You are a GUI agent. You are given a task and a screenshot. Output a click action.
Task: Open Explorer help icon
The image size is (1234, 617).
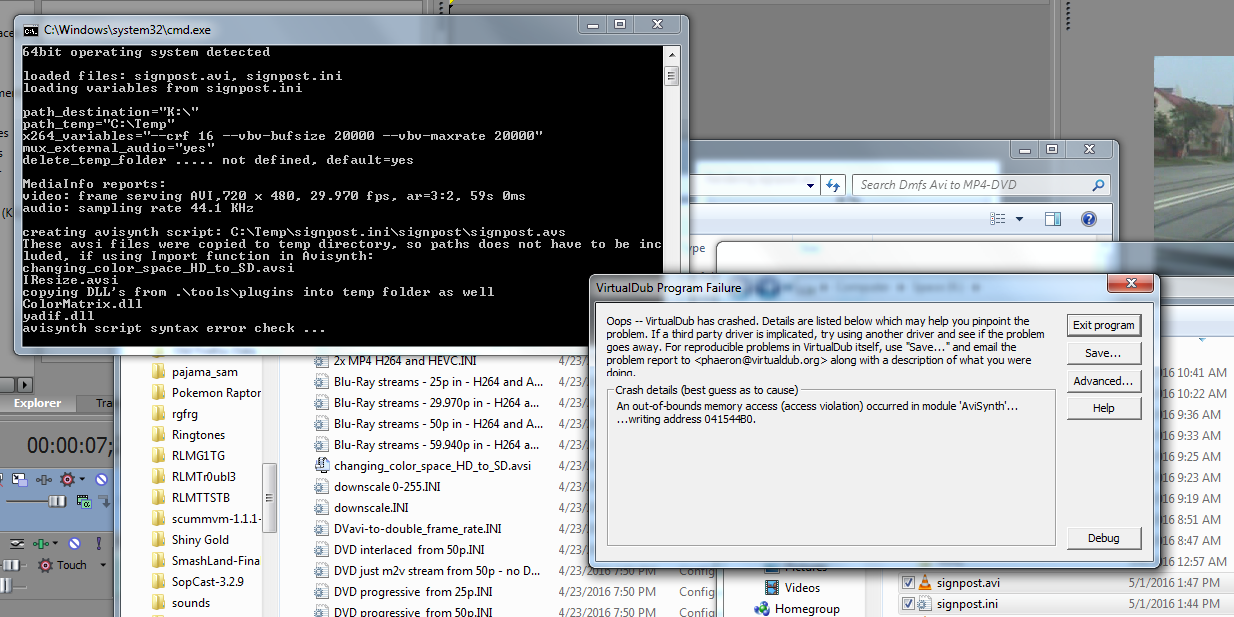(x=1089, y=219)
